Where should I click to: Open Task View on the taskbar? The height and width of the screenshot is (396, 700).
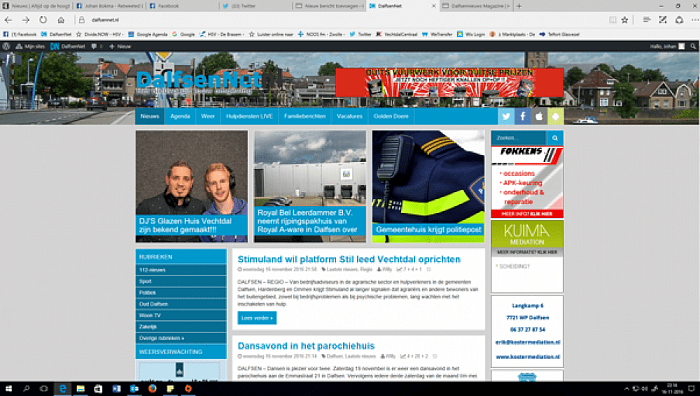(44, 388)
